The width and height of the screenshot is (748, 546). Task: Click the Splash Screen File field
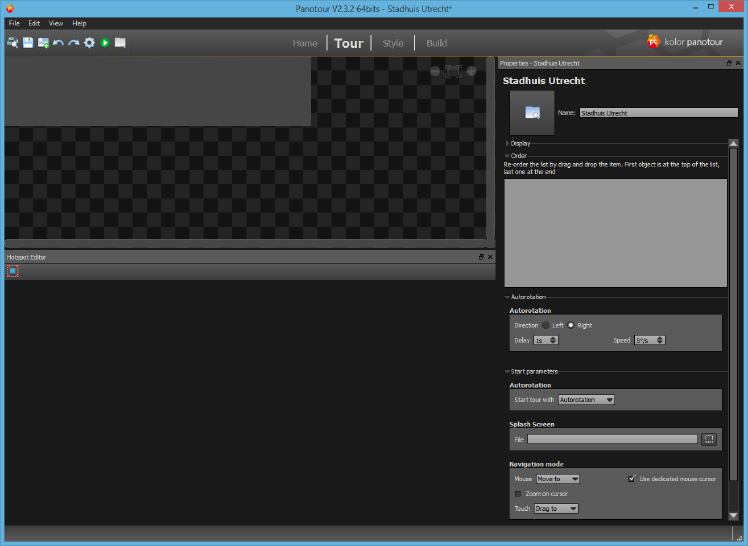click(x=613, y=439)
